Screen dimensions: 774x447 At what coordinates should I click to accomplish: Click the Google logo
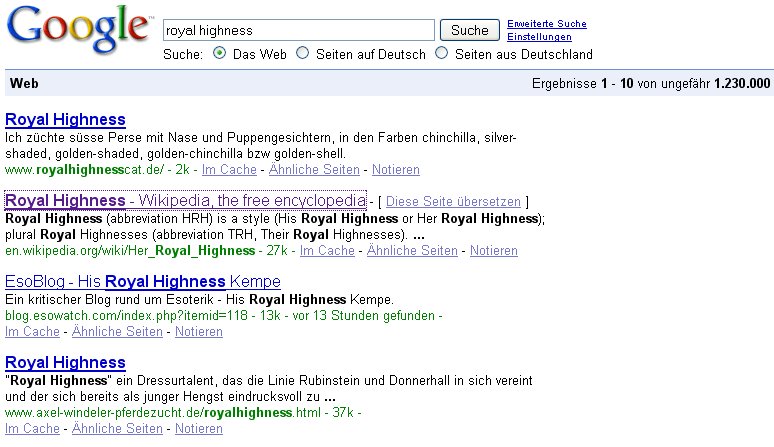tap(78, 29)
